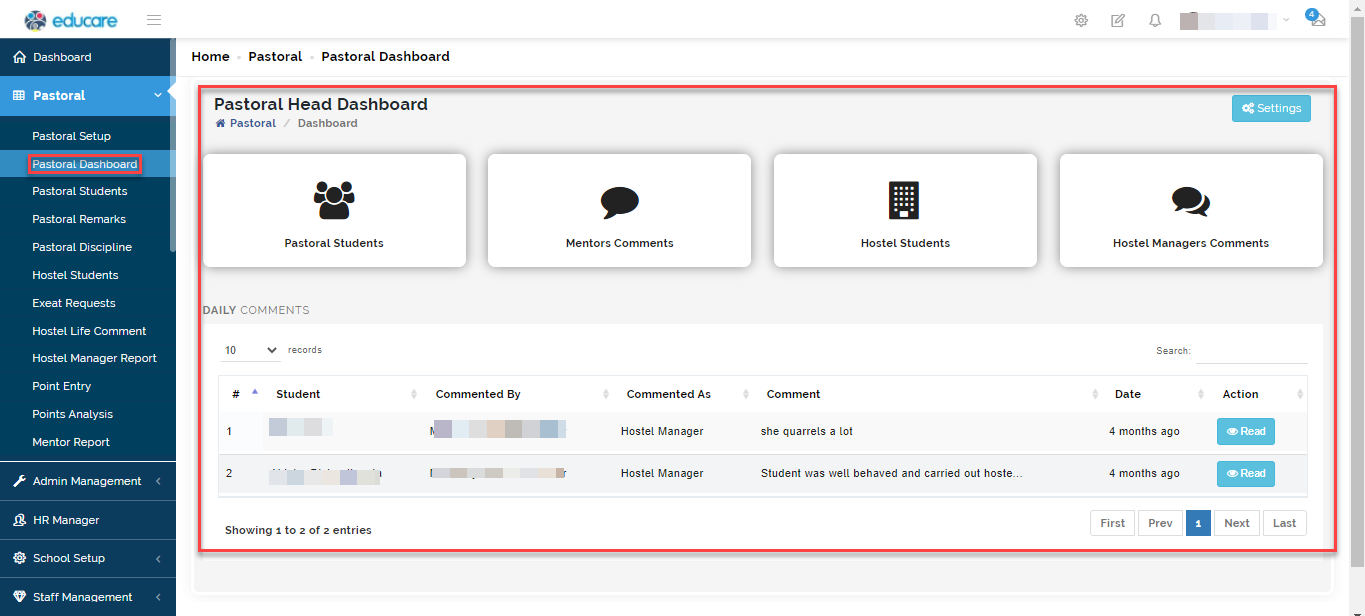Click the Admin Management wrench icon
The image size is (1365, 616).
point(19,481)
